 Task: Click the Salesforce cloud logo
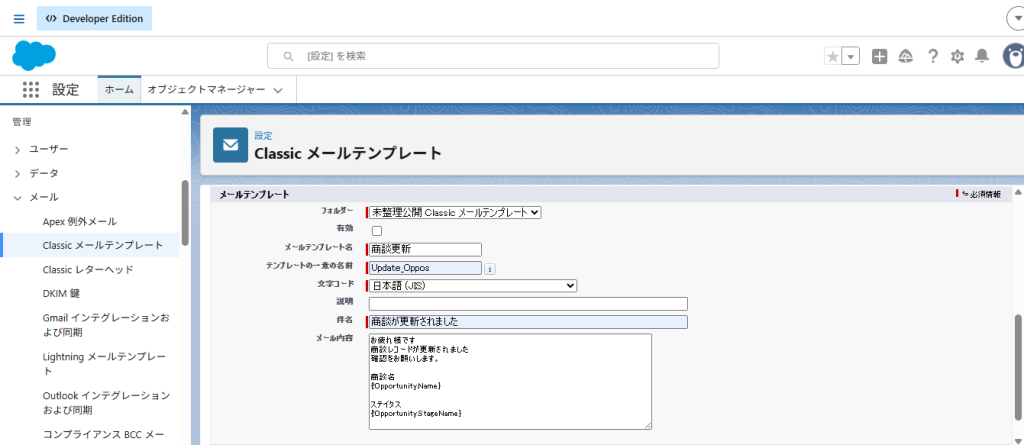tap(33, 56)
